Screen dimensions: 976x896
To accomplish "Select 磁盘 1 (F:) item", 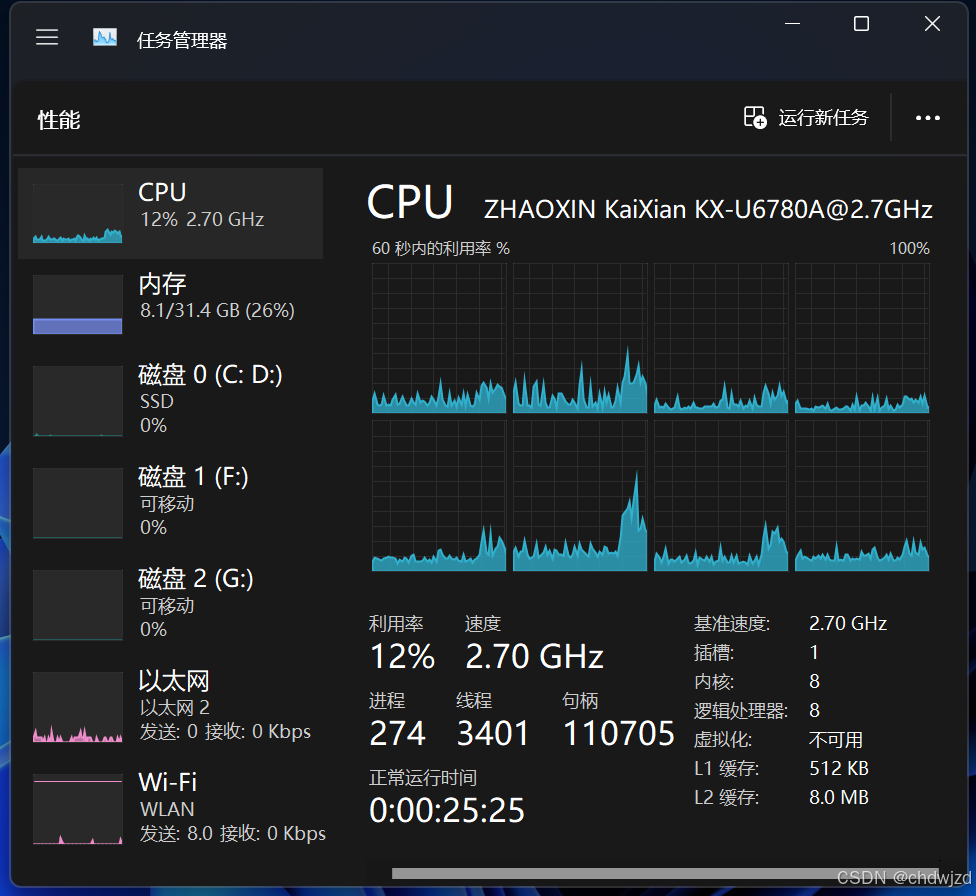I will point(171,502).
